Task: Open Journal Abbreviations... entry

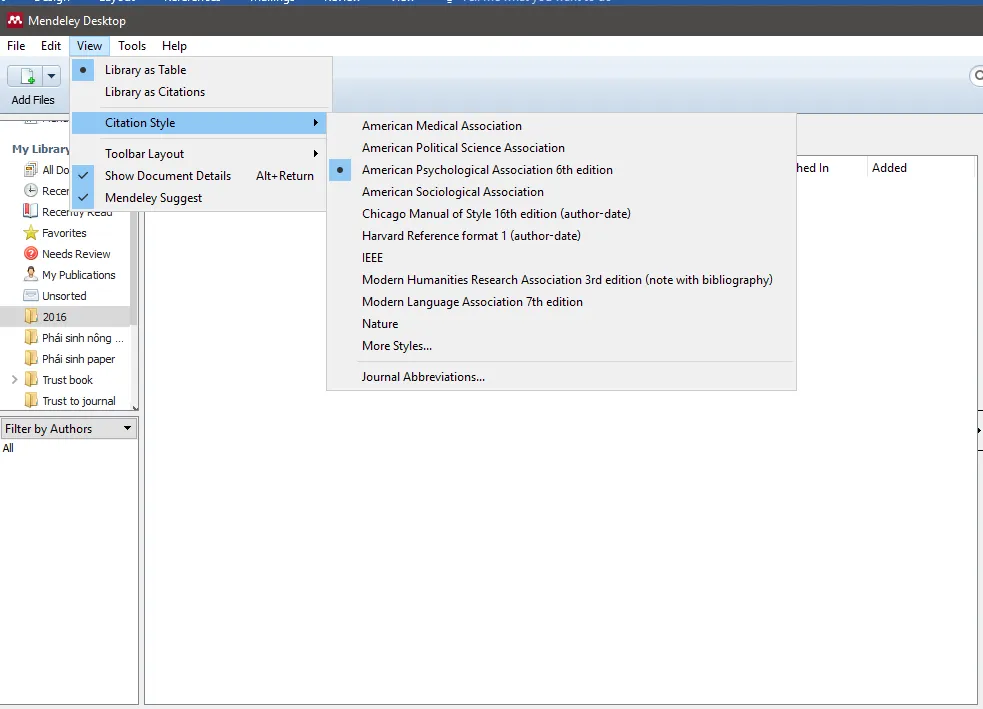Action: (423, 377)
